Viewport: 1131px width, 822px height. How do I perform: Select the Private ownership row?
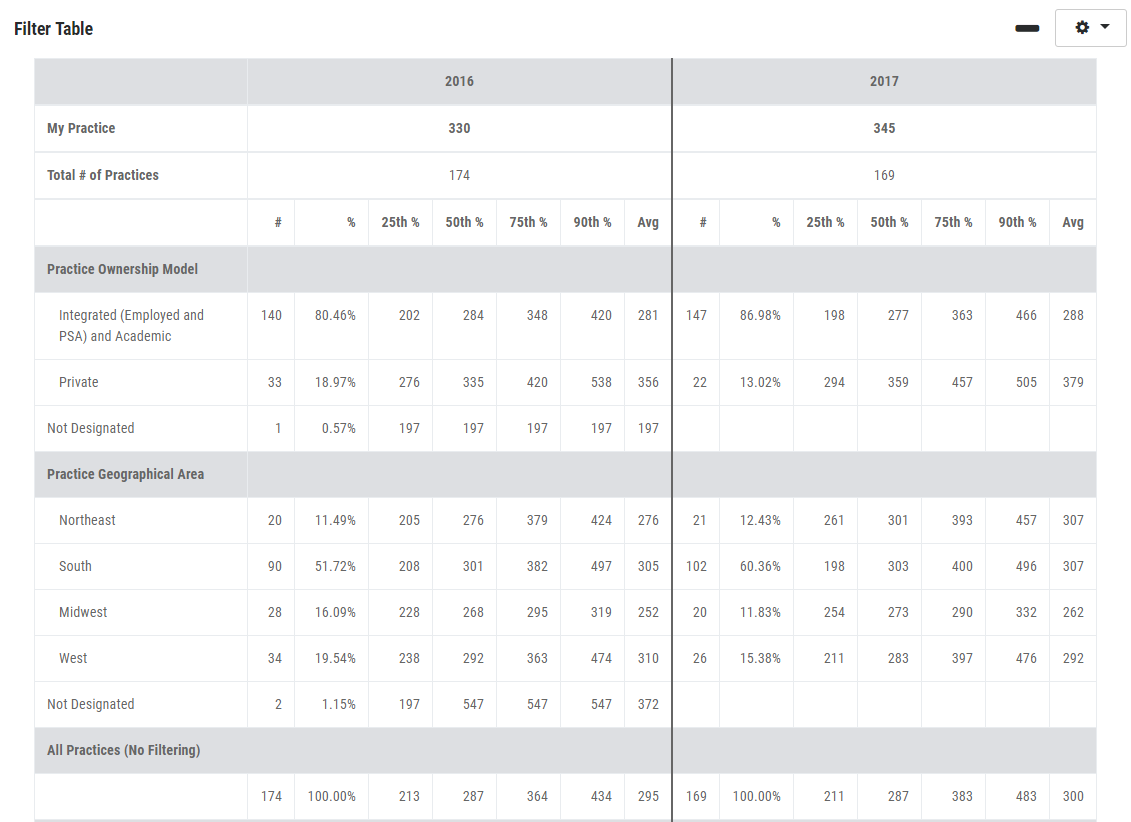coord(78,382)
